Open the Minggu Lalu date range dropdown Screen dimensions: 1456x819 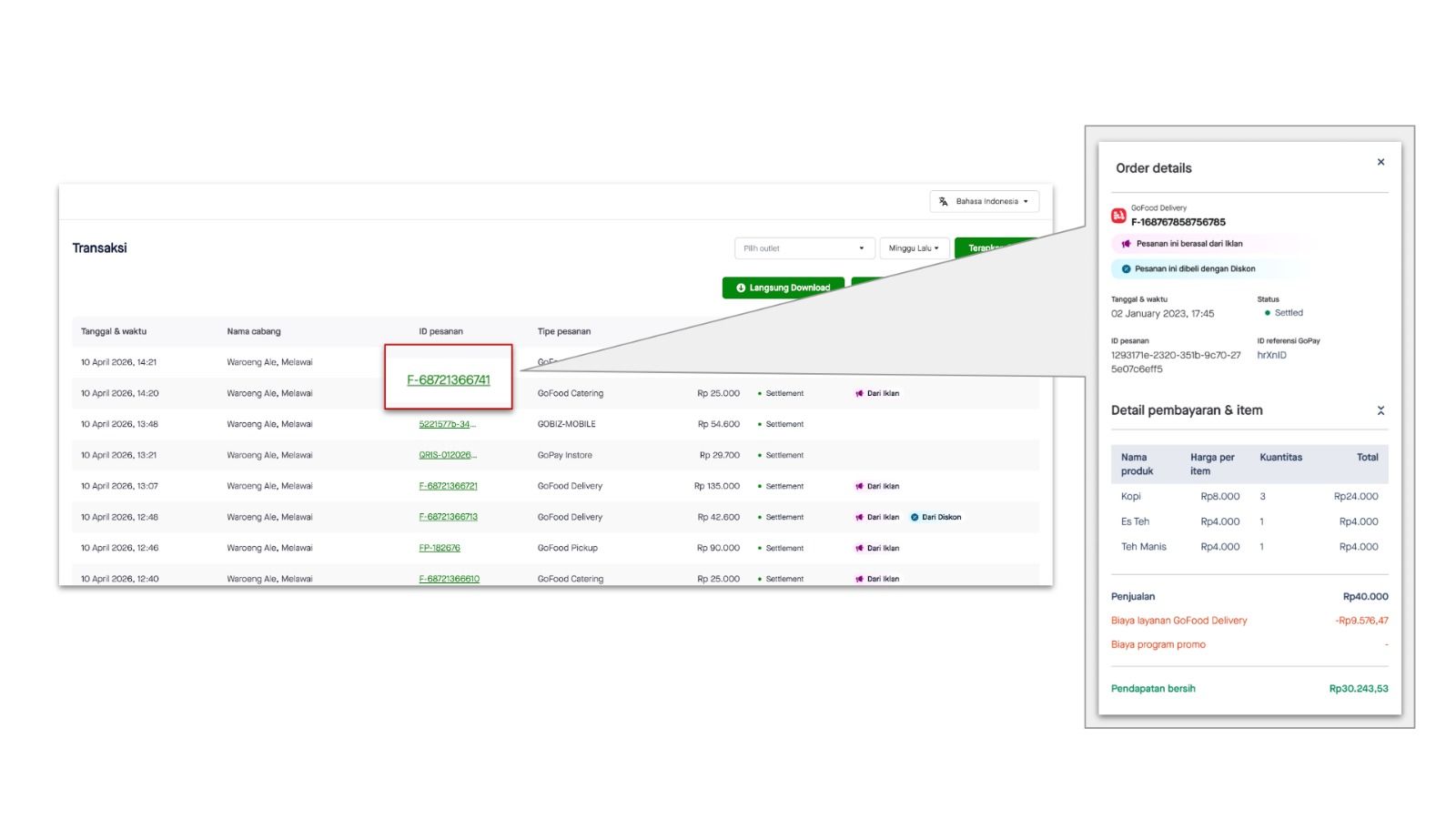[x=915, y=248]
